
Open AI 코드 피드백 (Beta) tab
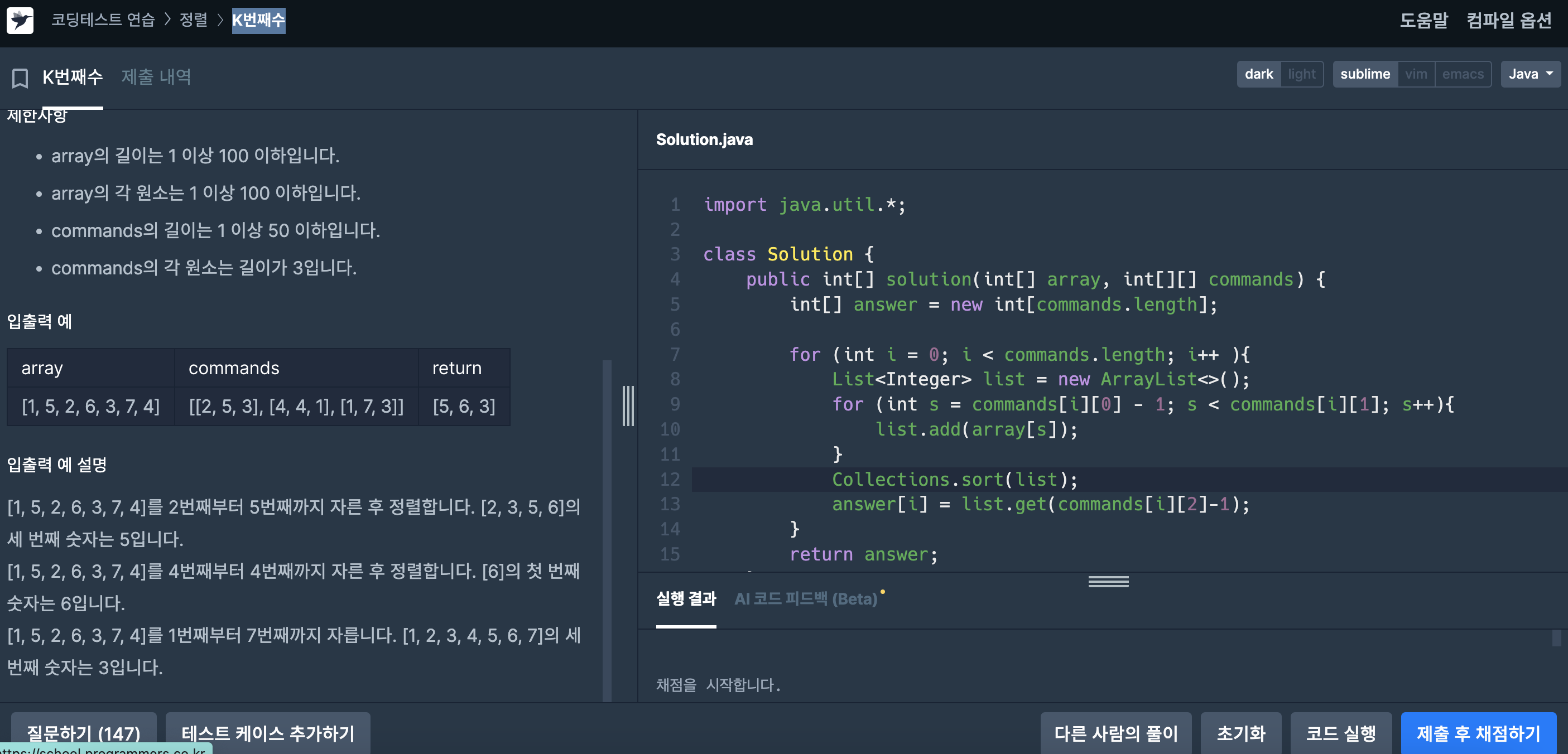click(806, 599)
